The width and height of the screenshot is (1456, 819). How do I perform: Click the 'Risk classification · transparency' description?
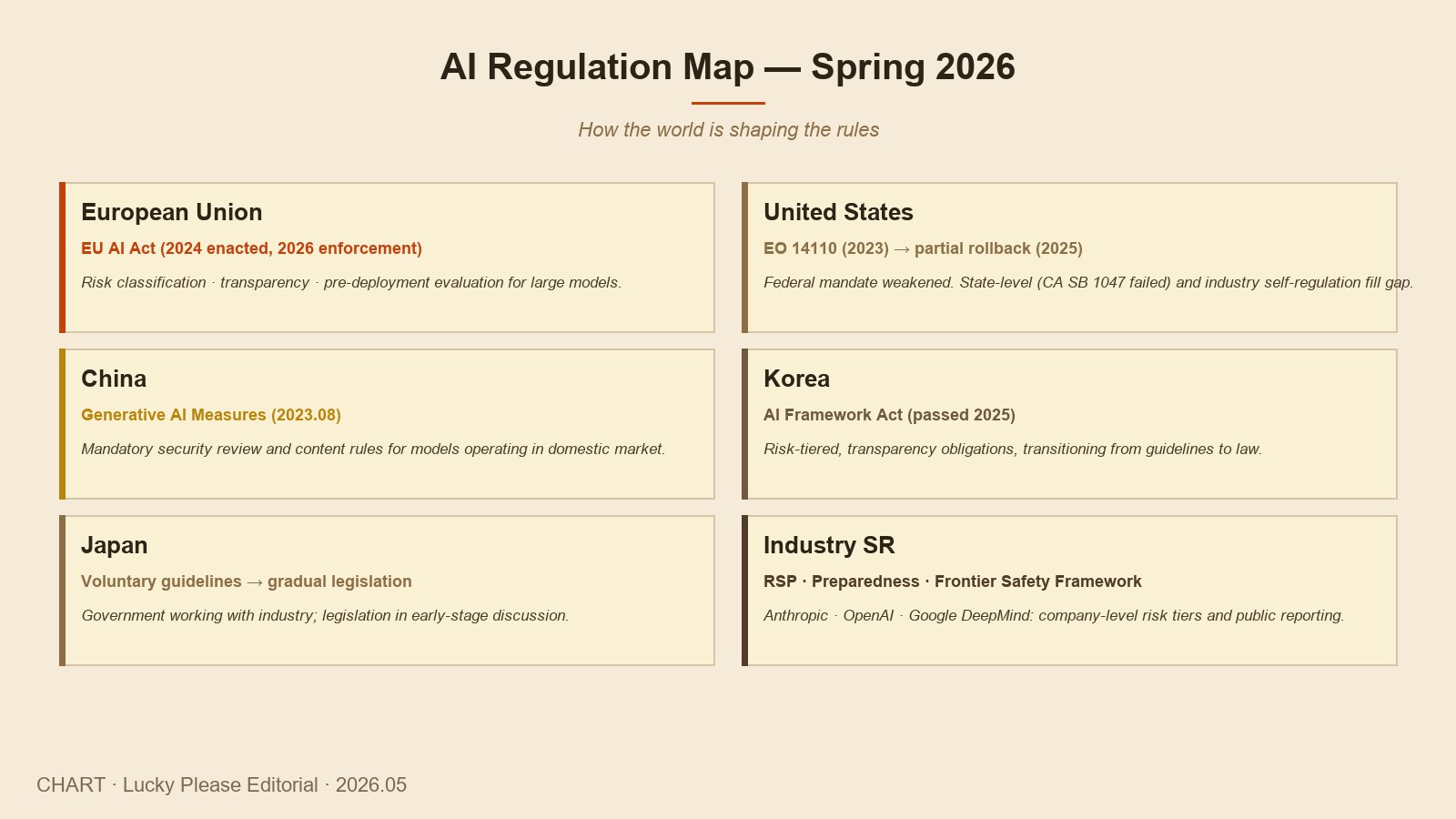click(351, 283)
